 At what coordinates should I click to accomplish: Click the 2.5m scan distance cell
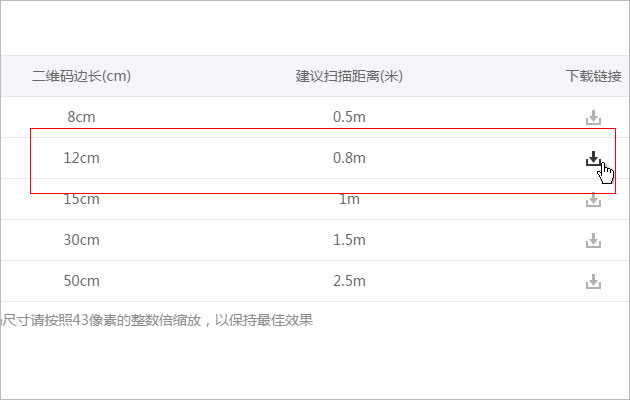coord(349,281)
